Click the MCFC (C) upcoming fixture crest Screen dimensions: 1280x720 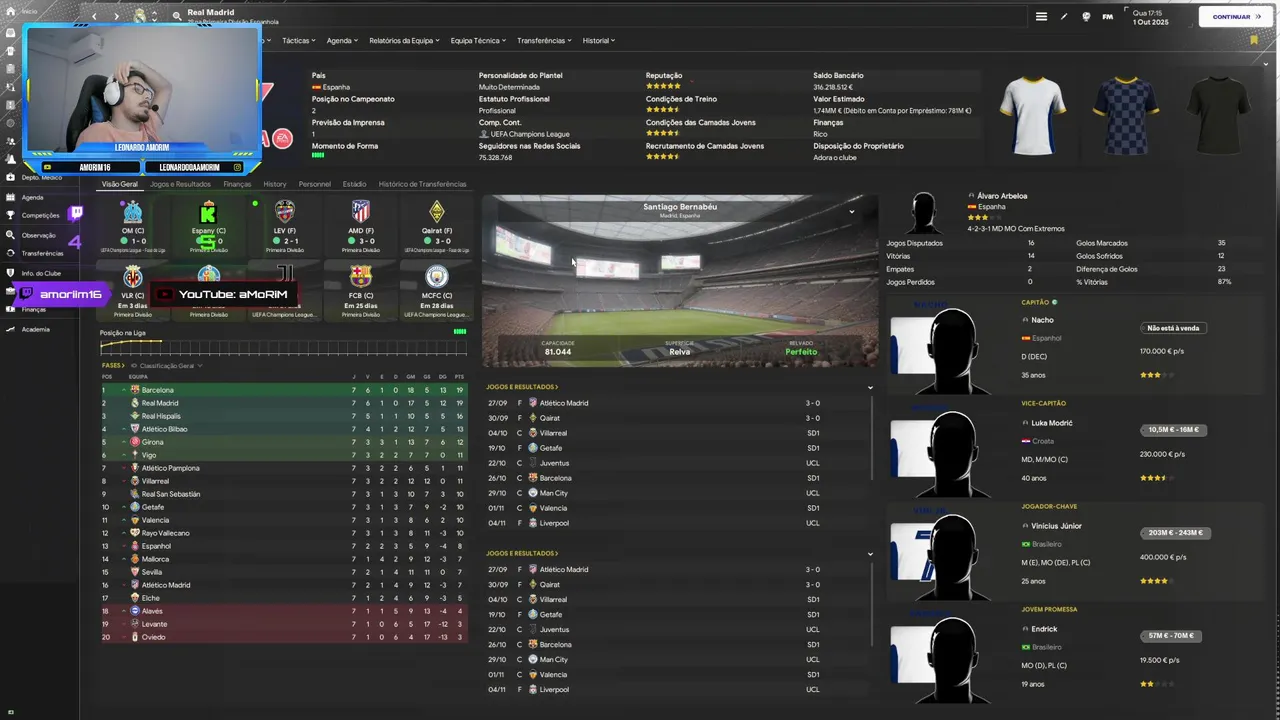pos(436,276)
